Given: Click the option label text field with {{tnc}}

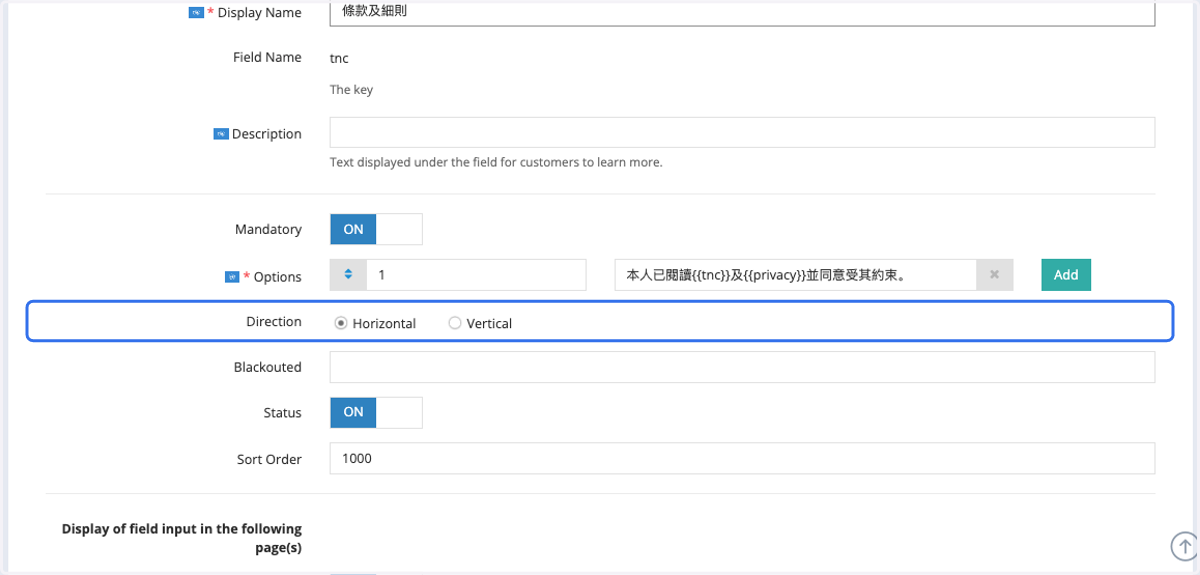Looking at the screenshot, I should [796, 275].
